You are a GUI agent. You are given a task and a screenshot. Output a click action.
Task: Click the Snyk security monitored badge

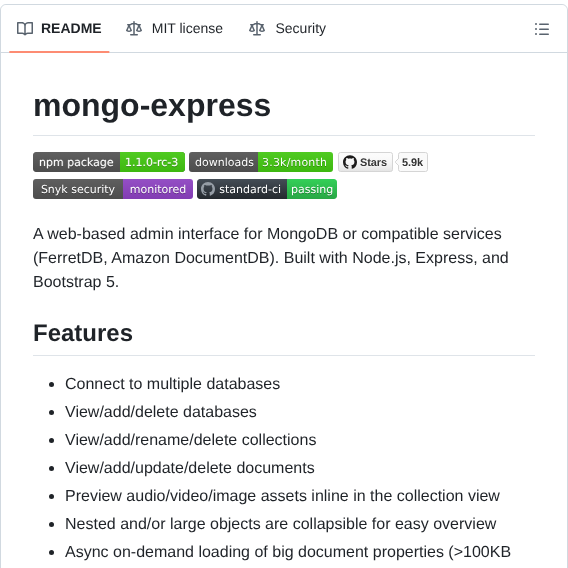(x=113, y=189)
